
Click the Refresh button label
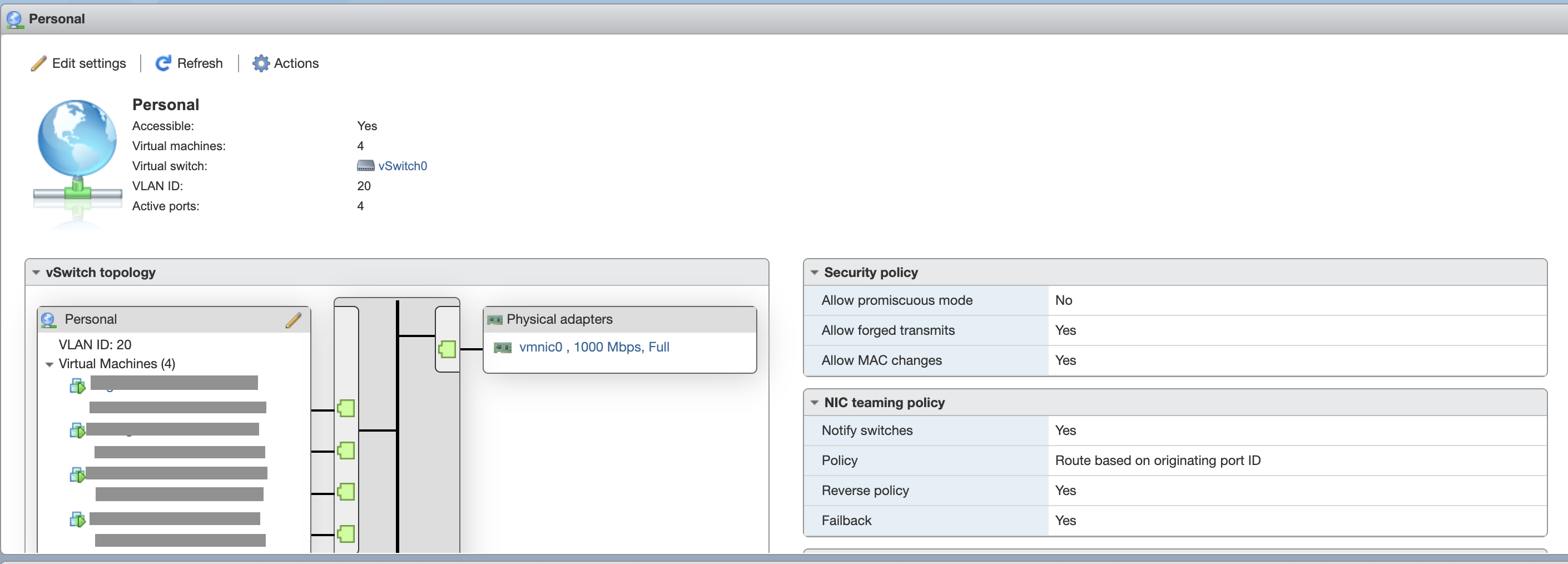[x=200, y=63]
